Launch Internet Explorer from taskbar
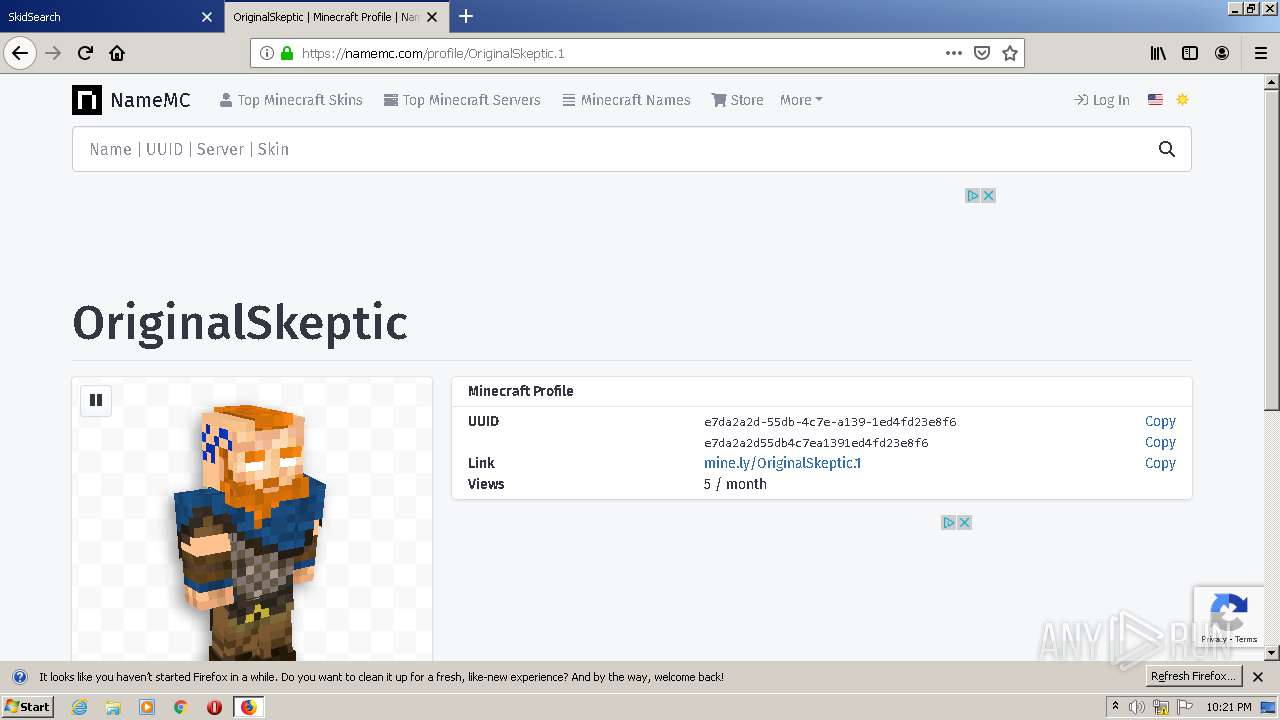This screenshot has height=720, width=1280. tap(79, 707)
